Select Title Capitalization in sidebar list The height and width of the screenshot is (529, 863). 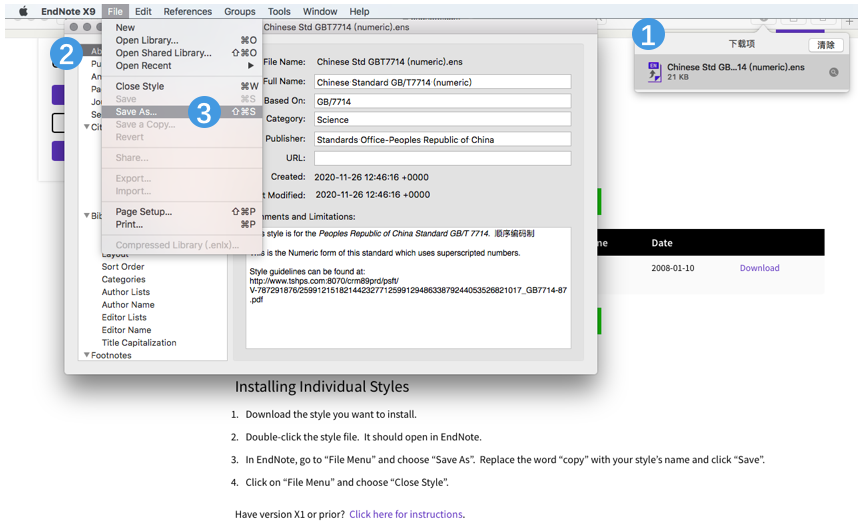click(x=139, y=343)
